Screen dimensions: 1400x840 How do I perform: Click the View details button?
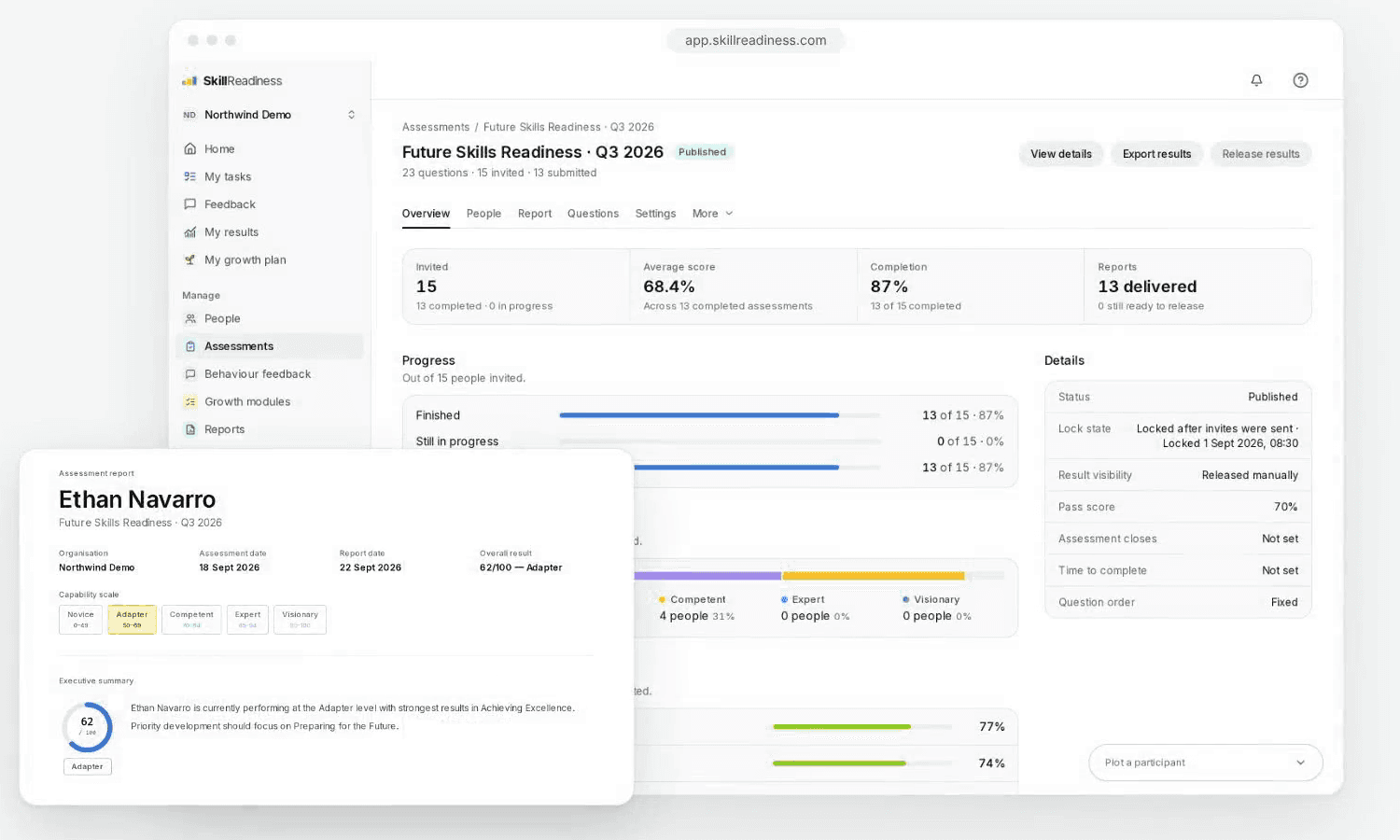[x=1061, y=154]
